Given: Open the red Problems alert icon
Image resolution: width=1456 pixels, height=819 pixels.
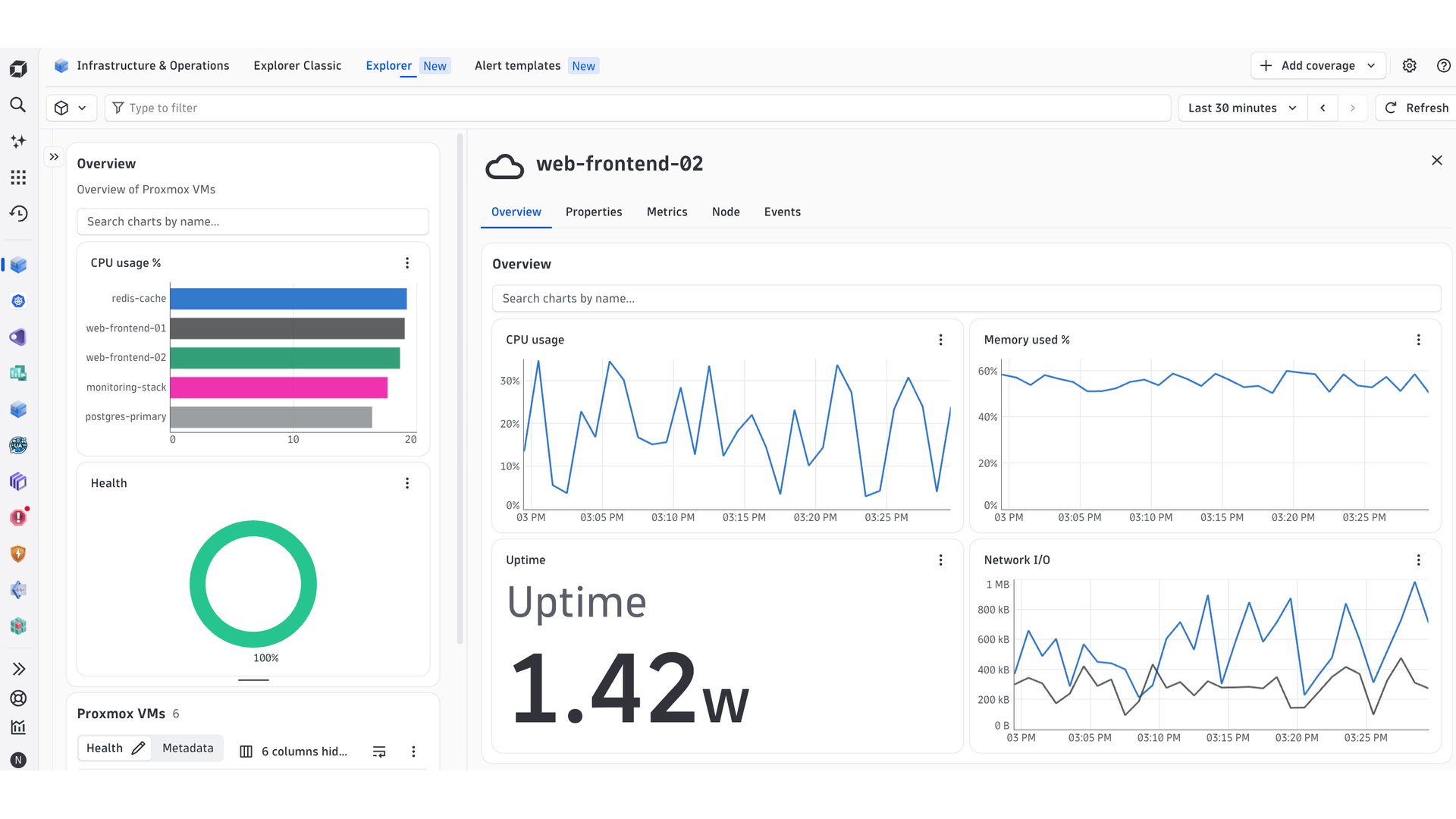Looking at the screenshot, I should click(18, 517).
